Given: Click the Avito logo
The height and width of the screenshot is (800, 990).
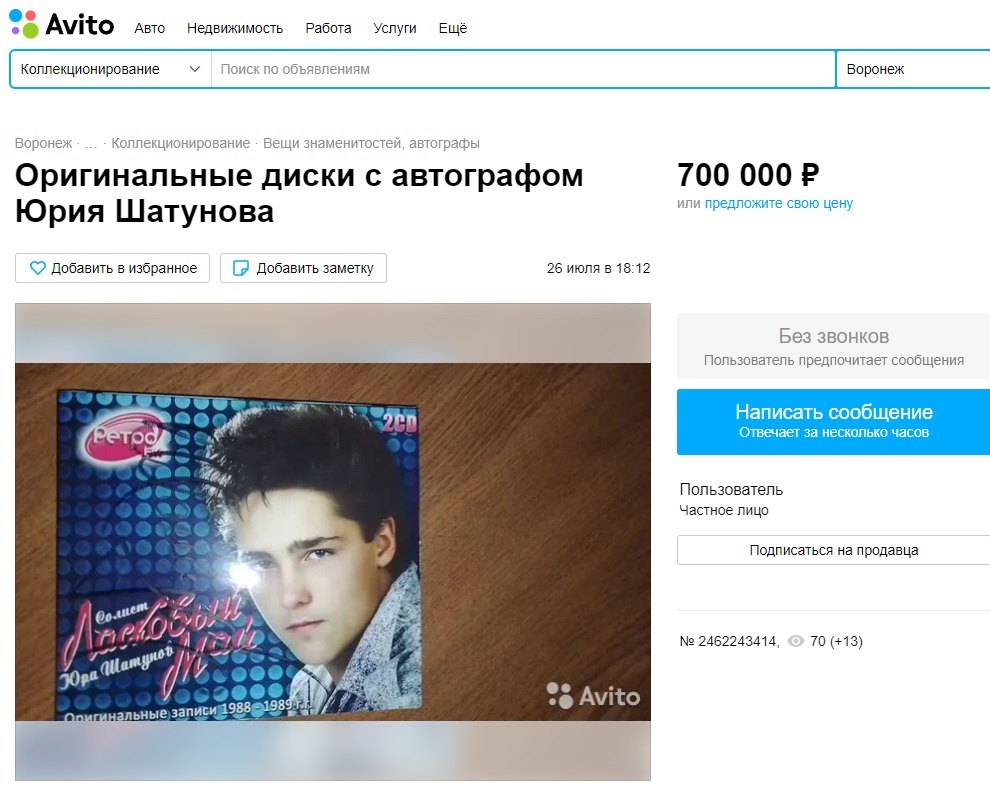Looking at the screenshot, I should click(x=61, y=24).
